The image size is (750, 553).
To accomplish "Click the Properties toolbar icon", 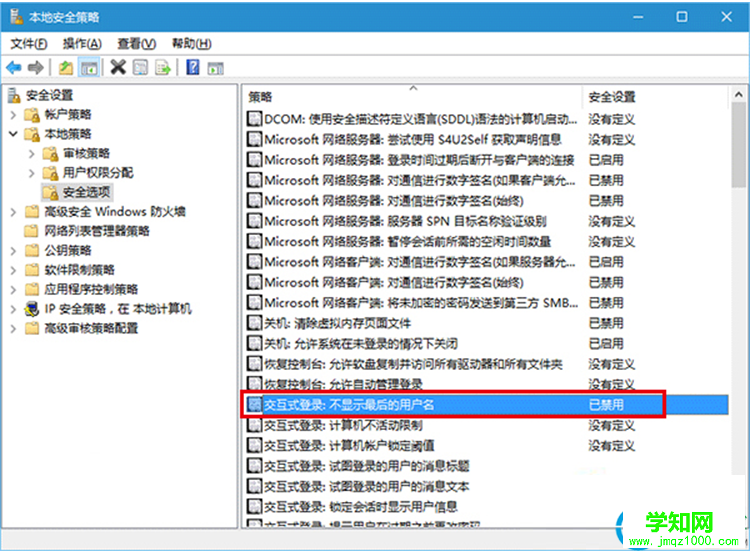I will (x=141, y=67).
